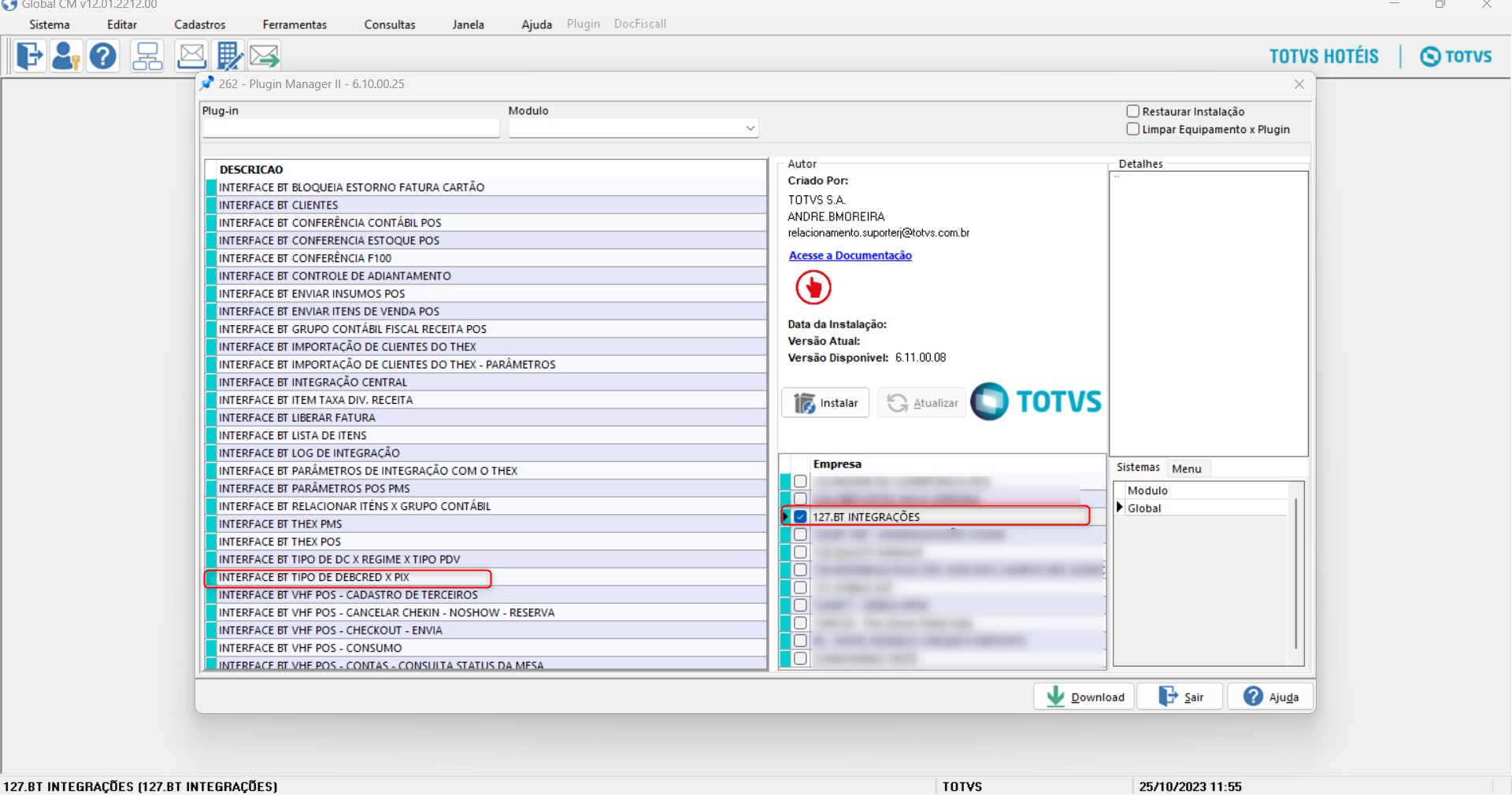
Task: Select INTERFACE BT VHF POS - CADASTRO DE TERCEIROS
Action: (x=487, y=595)
